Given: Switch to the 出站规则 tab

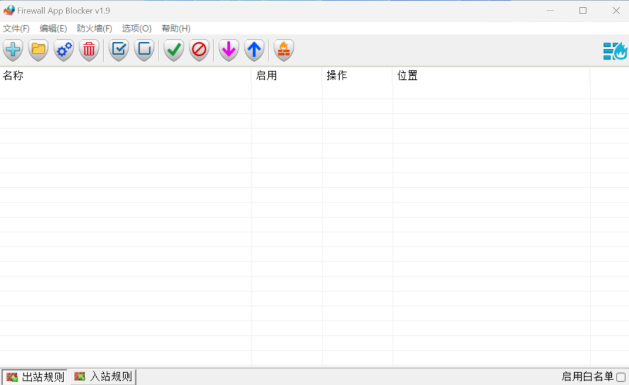Looking at the screenshot, I should point(35,377).
